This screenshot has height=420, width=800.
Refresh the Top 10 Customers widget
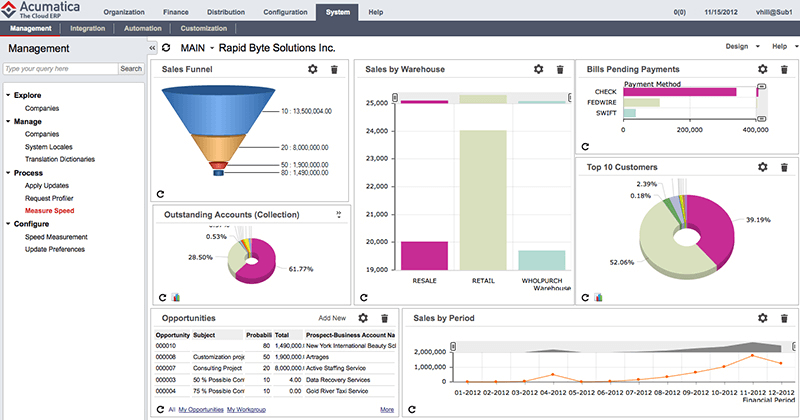585,298
